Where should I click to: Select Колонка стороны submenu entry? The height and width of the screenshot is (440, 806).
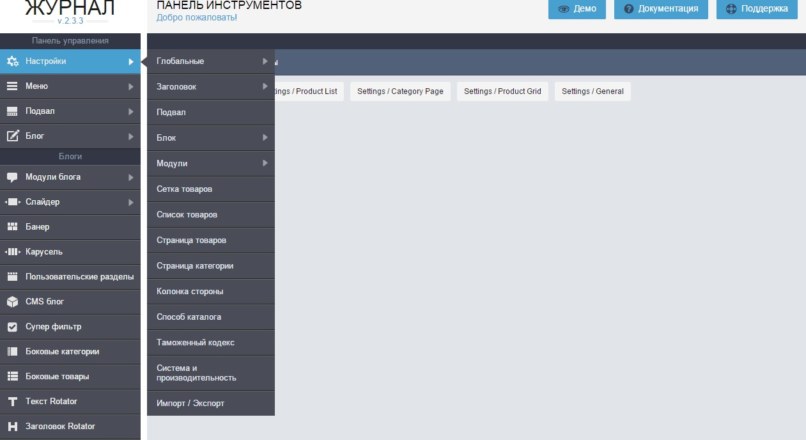tap(211, 291)
